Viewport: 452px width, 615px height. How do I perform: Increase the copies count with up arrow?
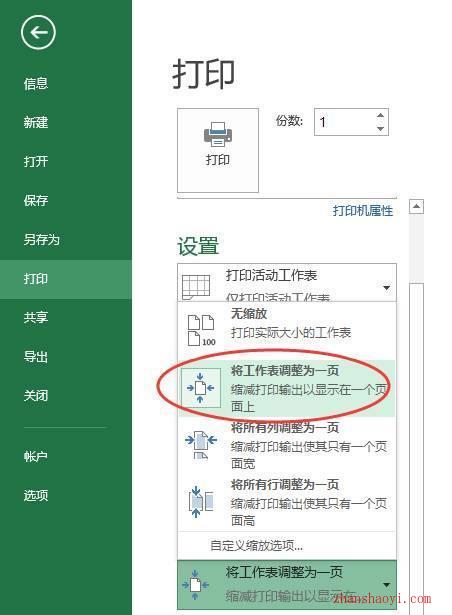(x=380, y=115)
